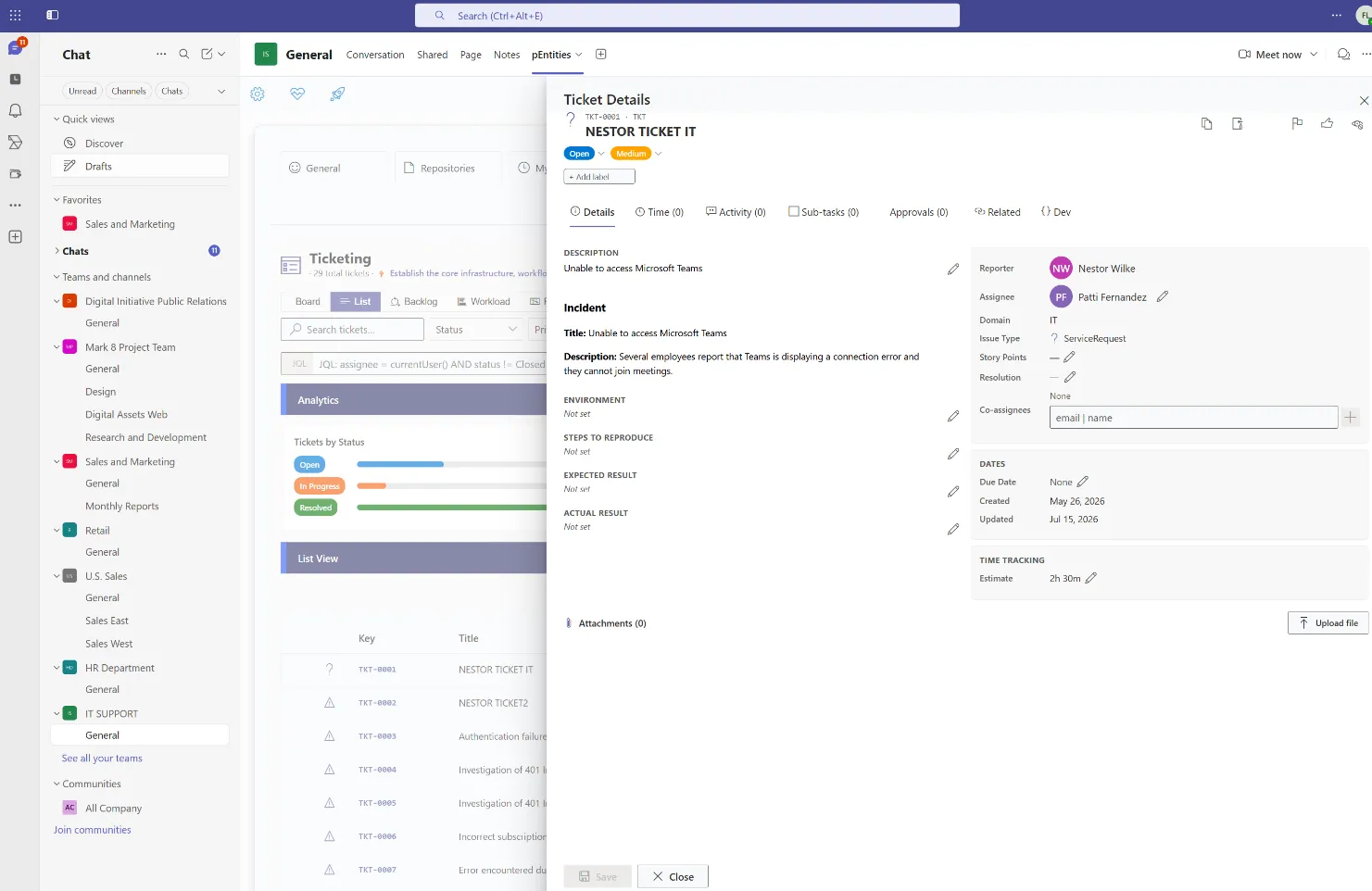Viewport: 1372px width, 891px height.
Task: Collapse the Quick views section
Action: [57, 119]
